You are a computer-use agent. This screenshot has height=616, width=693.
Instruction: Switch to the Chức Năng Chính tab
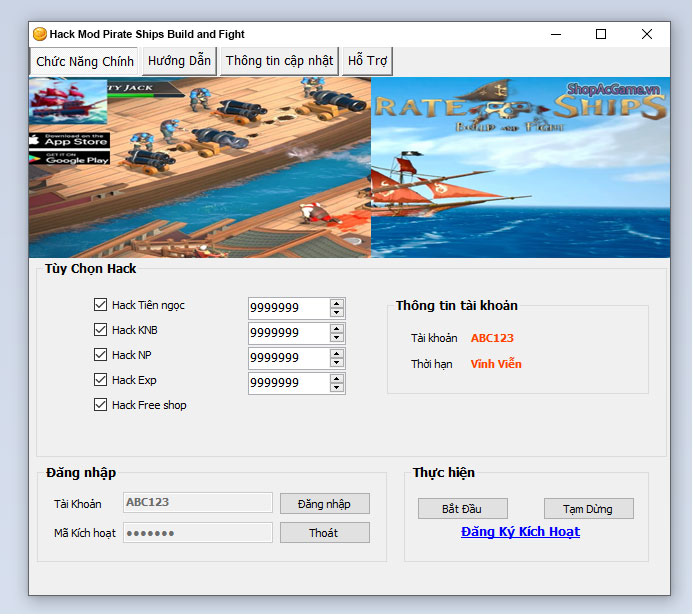[84, 61]
